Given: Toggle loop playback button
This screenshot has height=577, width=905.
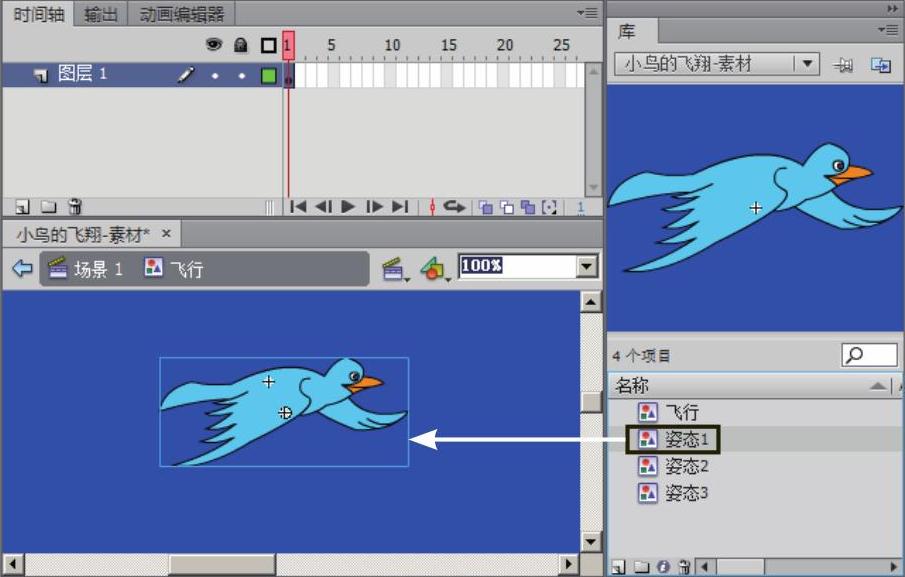Looking at the screenshot, I should [x=454, y=207].
